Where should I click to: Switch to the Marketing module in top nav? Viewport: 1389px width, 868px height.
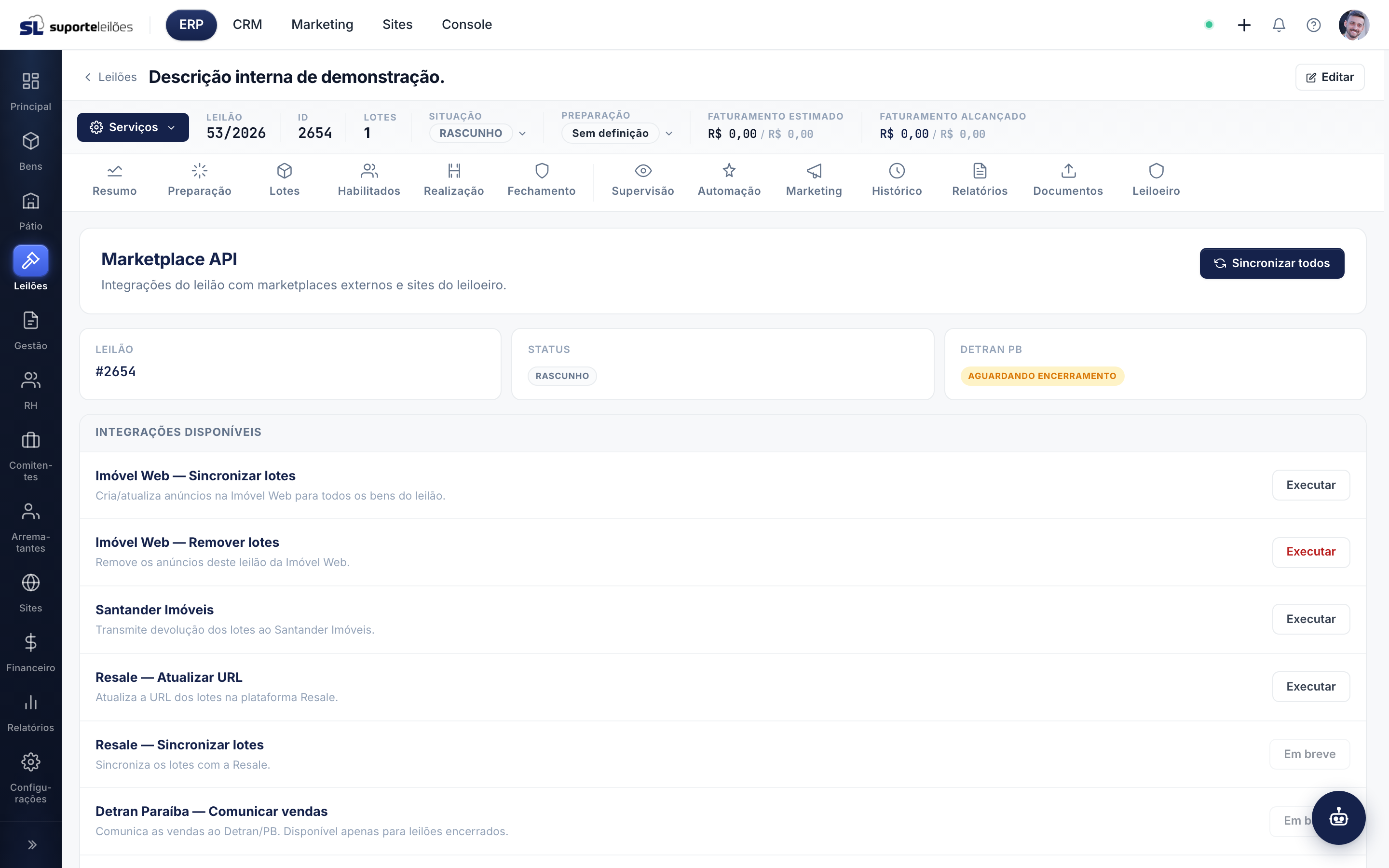tap(322, 25)
